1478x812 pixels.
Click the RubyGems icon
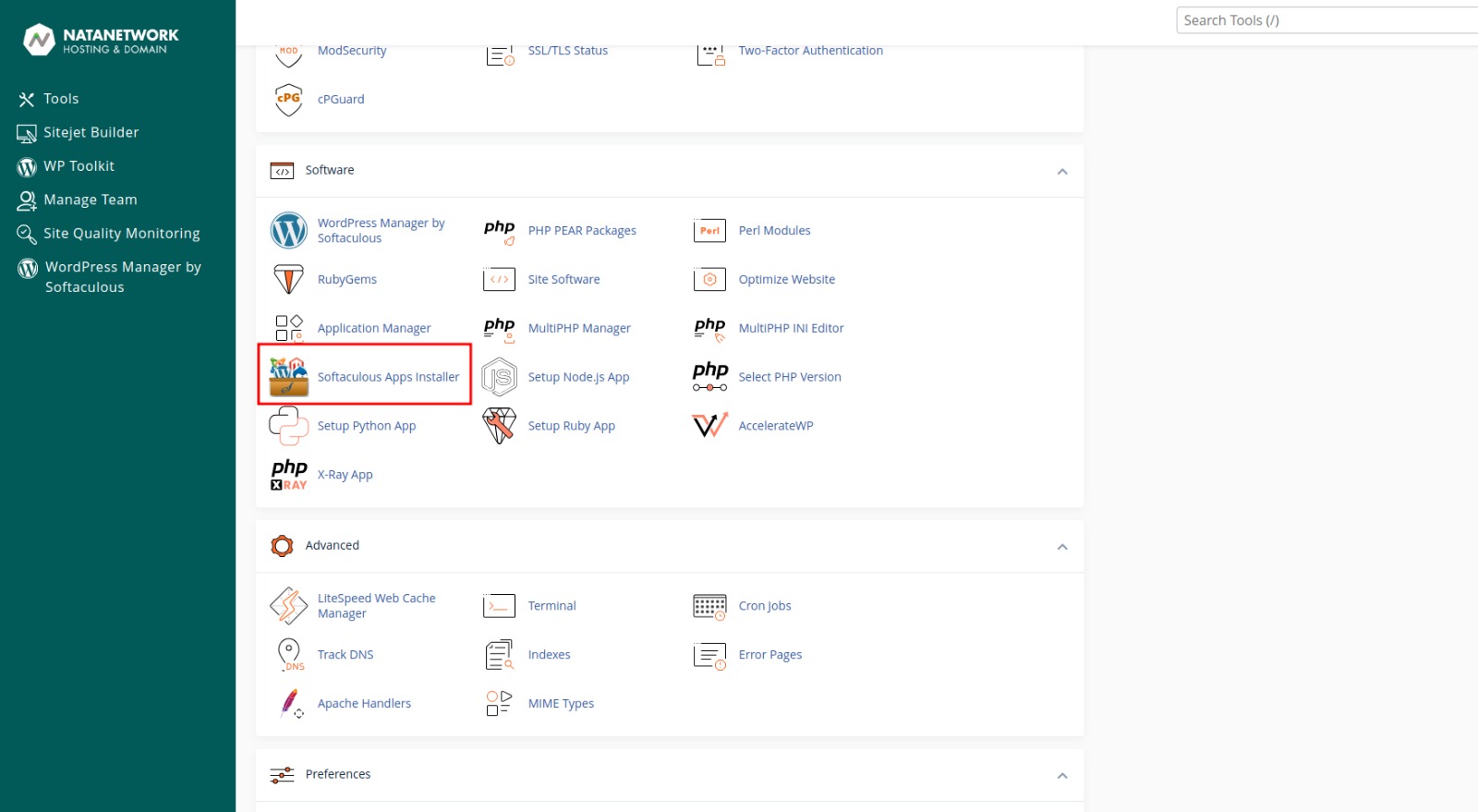[288, 279]
